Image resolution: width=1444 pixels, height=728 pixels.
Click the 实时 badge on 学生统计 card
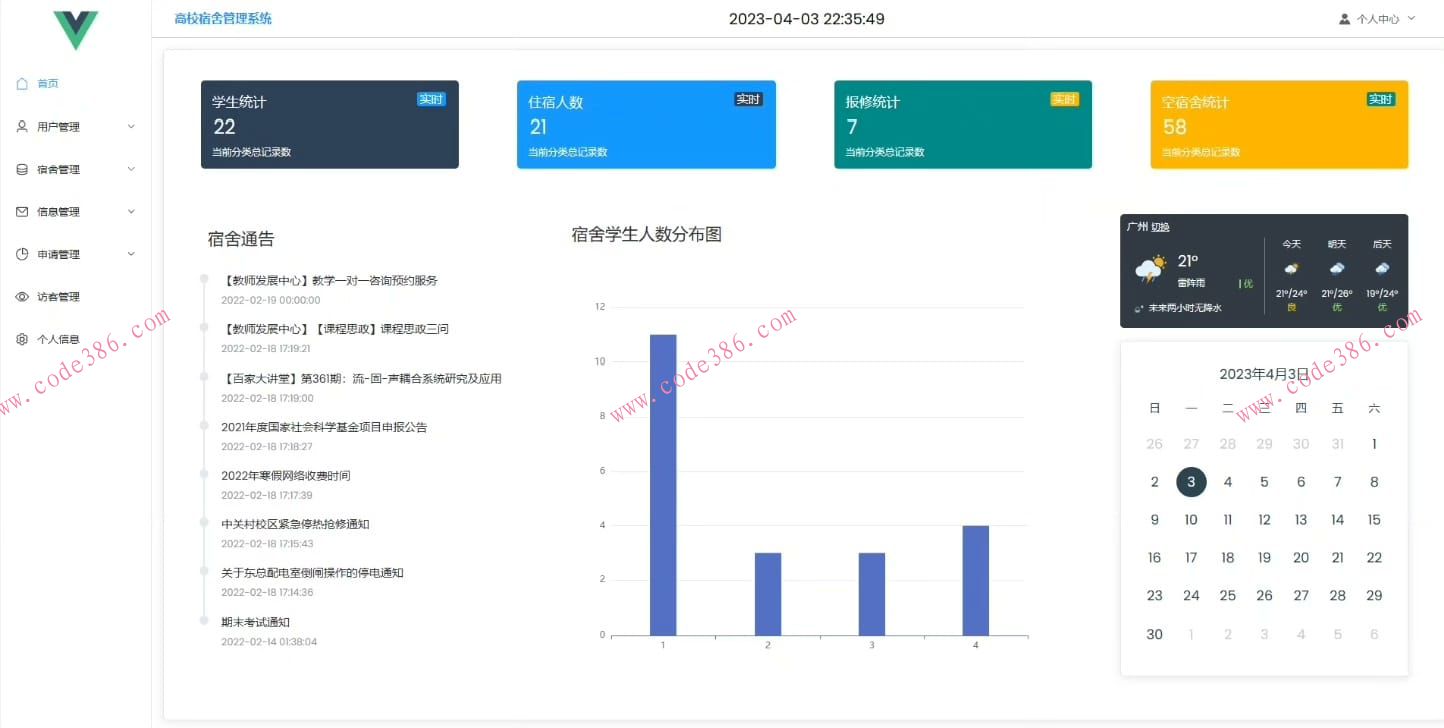(x=431, y=99)
